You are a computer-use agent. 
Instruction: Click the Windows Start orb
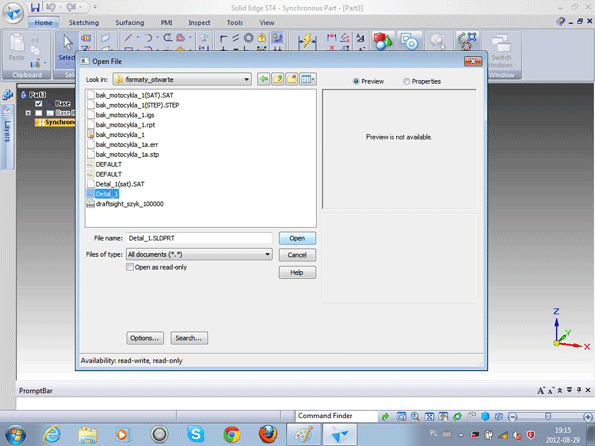15,434
